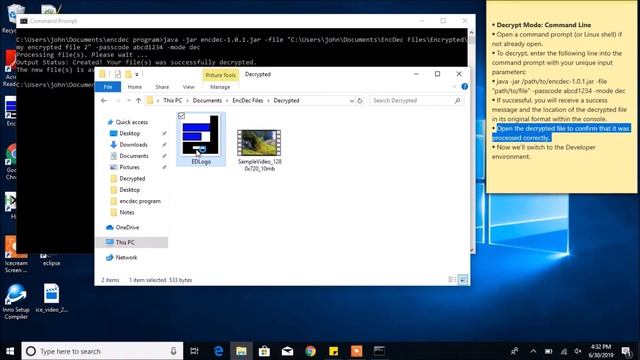Viewport: 640px width, 360px height.
Task: Open the Action Center notification icon
Action: pos(627,351)
